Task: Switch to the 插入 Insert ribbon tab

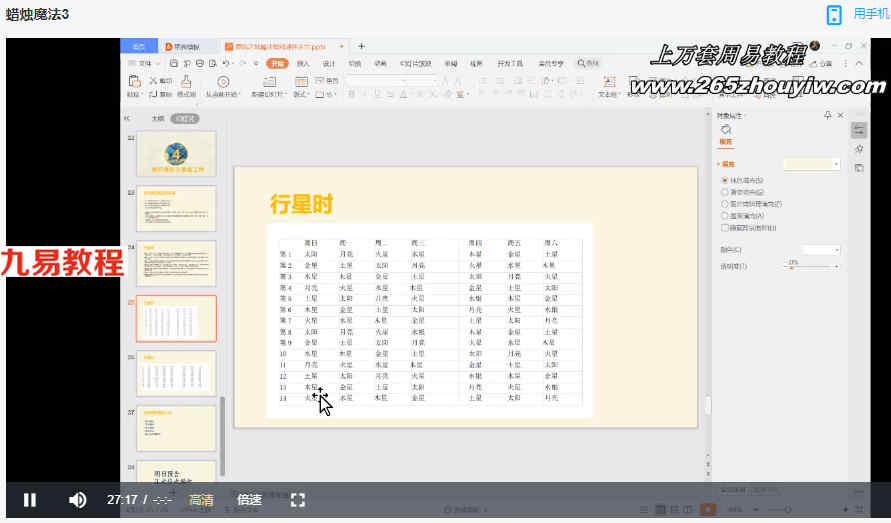Action: (x=303, y=64)
